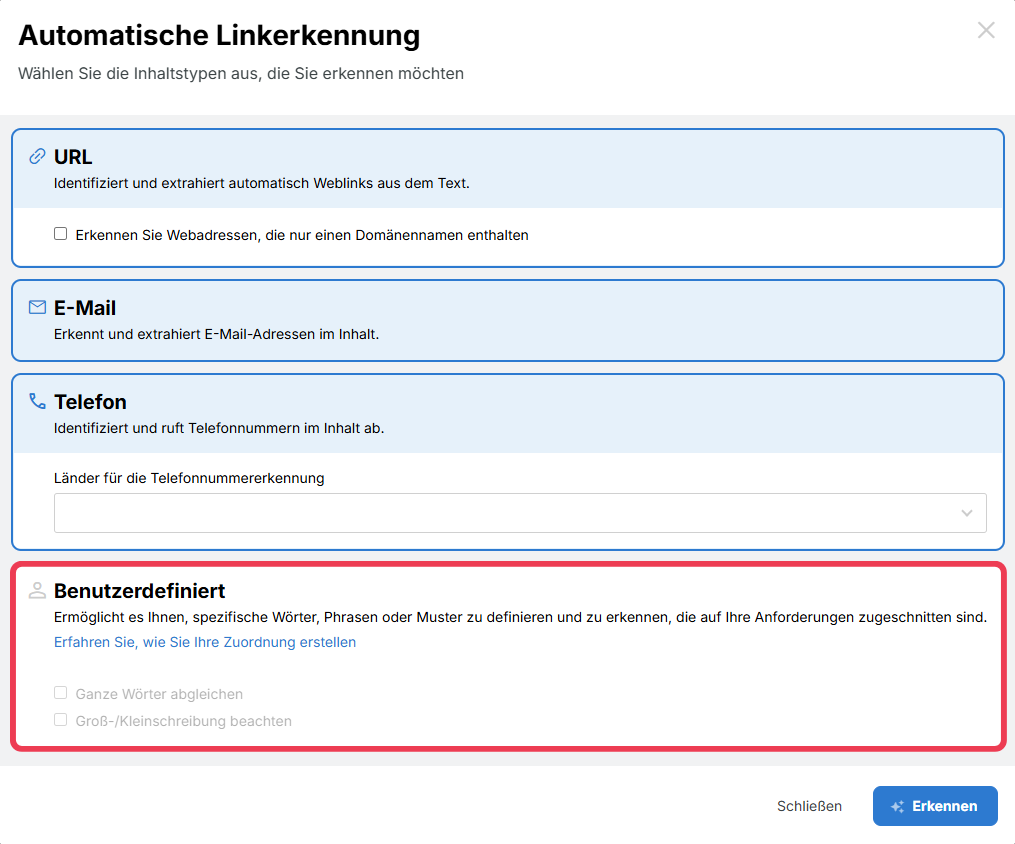Click the Benutzerdefiniert description about Wörter, Phrasen oder Muster
The height and width of the screenshot is (844, 1015).
[520, 617]
